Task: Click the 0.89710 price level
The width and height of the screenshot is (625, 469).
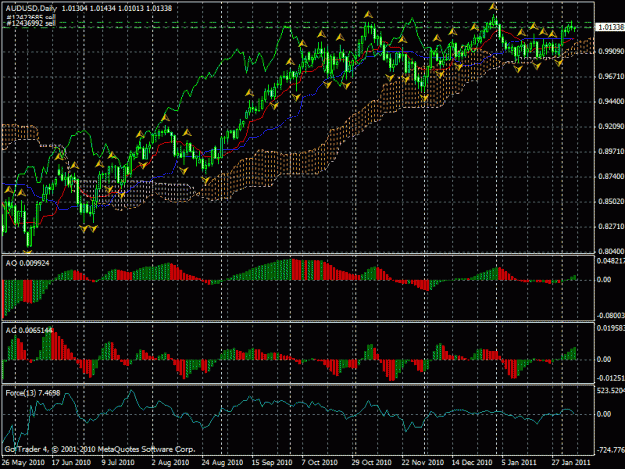Action: [611, 151]
